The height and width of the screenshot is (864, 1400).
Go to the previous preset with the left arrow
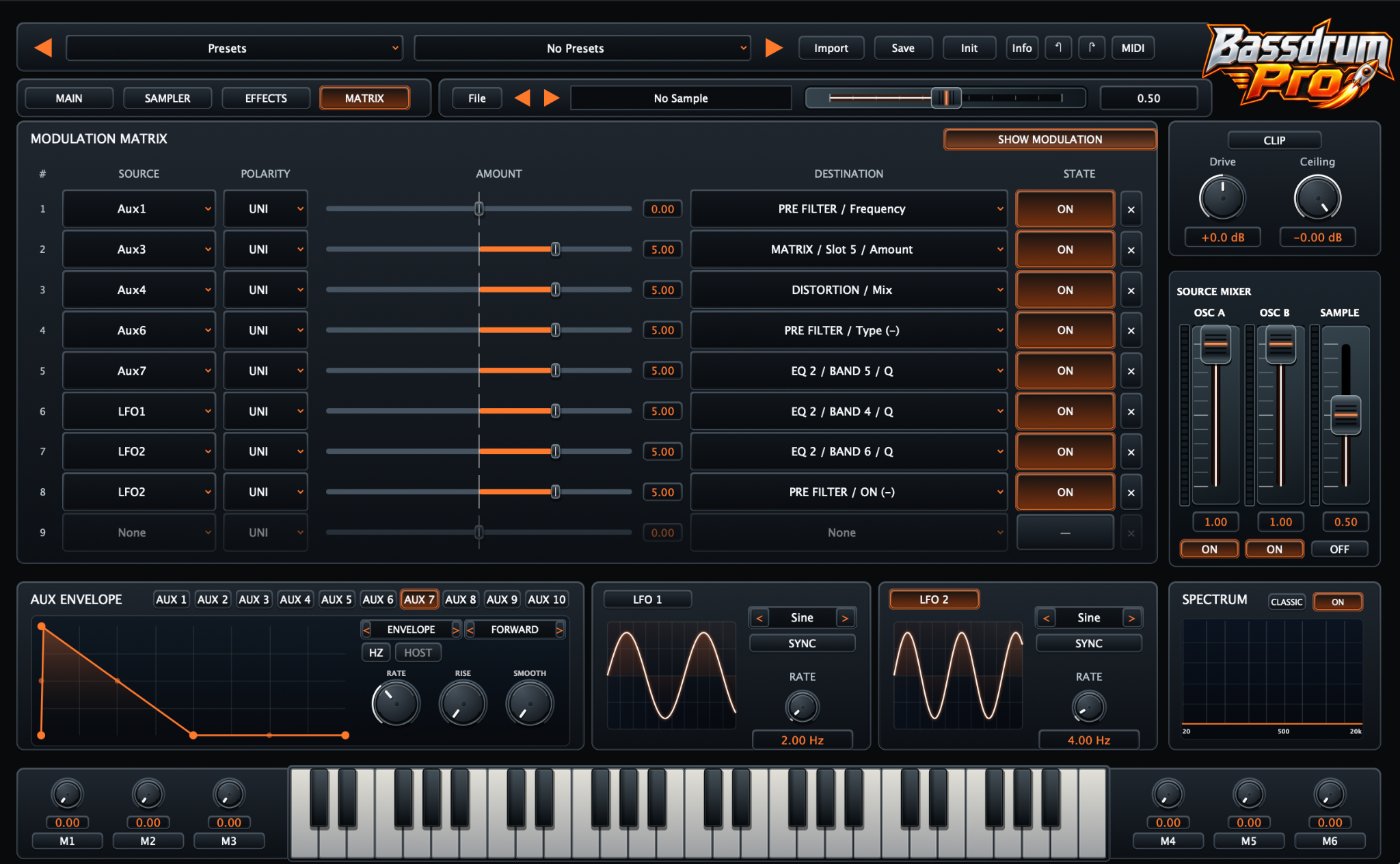(43, 48)
